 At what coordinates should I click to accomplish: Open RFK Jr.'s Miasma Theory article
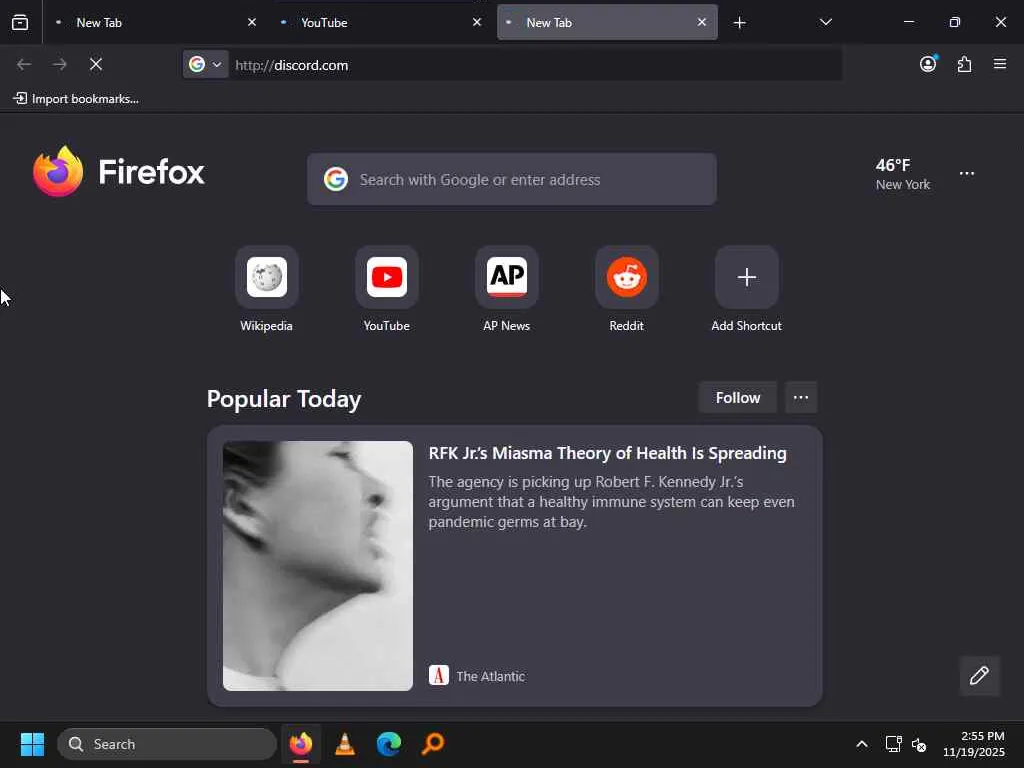click(x=607, y=453)
